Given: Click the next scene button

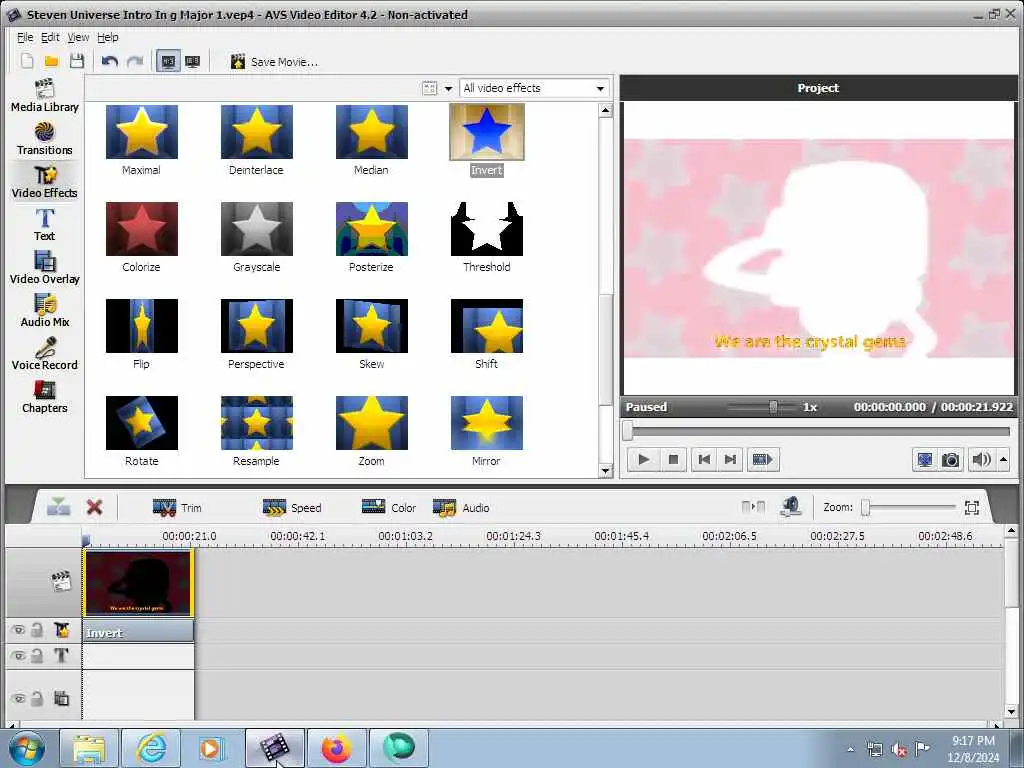Looking at the screenshot, I should [x=762, y=460].
